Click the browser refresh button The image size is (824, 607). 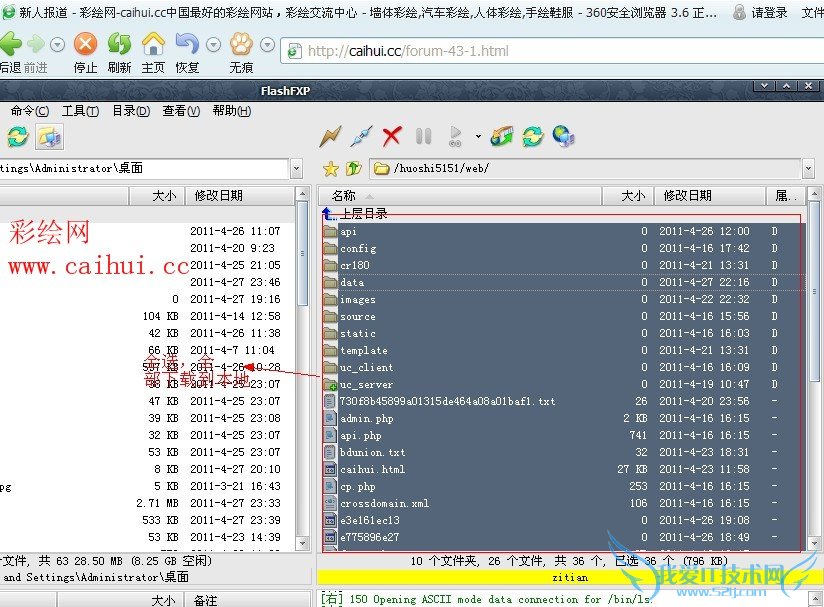coord(119,44)
